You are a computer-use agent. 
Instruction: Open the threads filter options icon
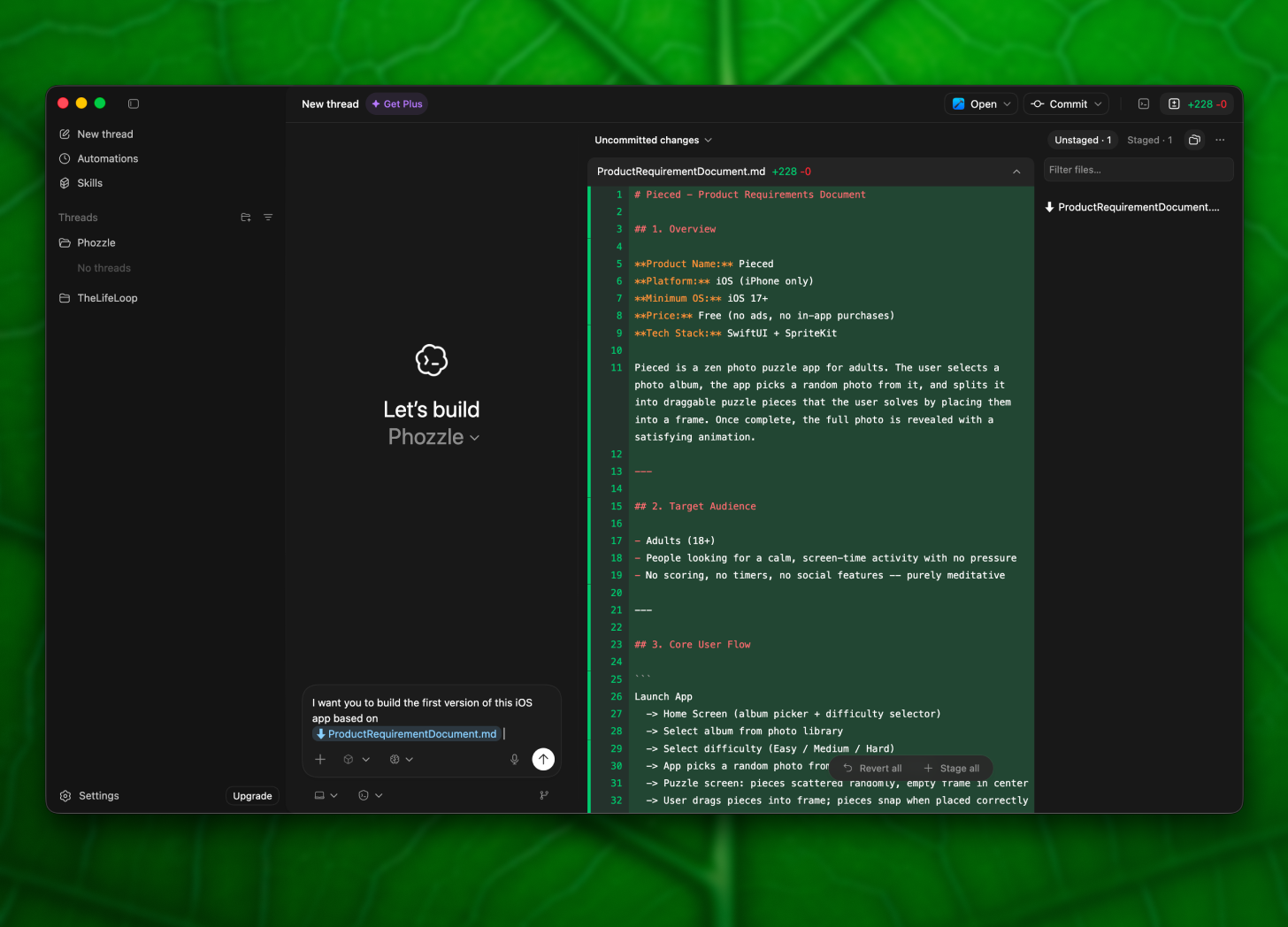click(268, 218)
